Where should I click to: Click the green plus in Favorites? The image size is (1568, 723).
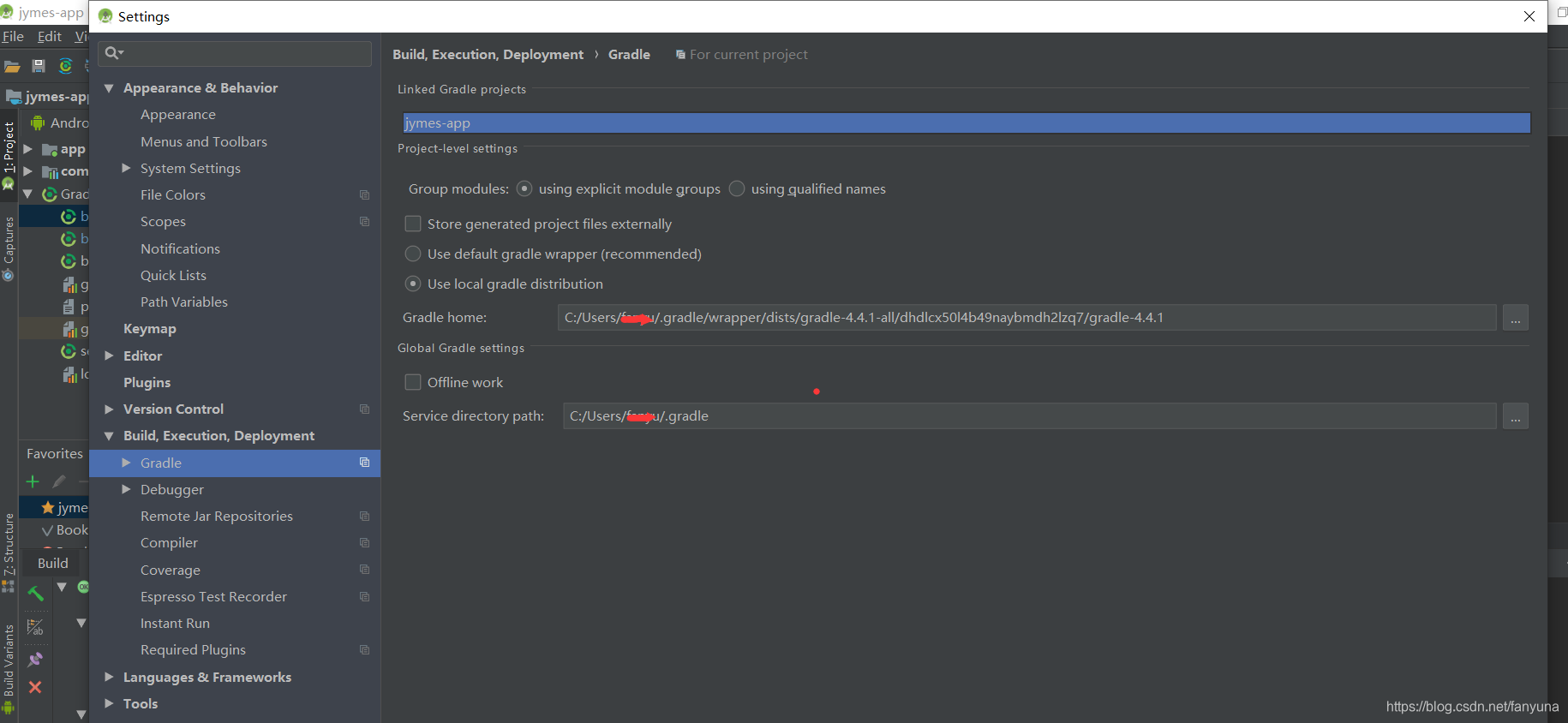(33, 481)
